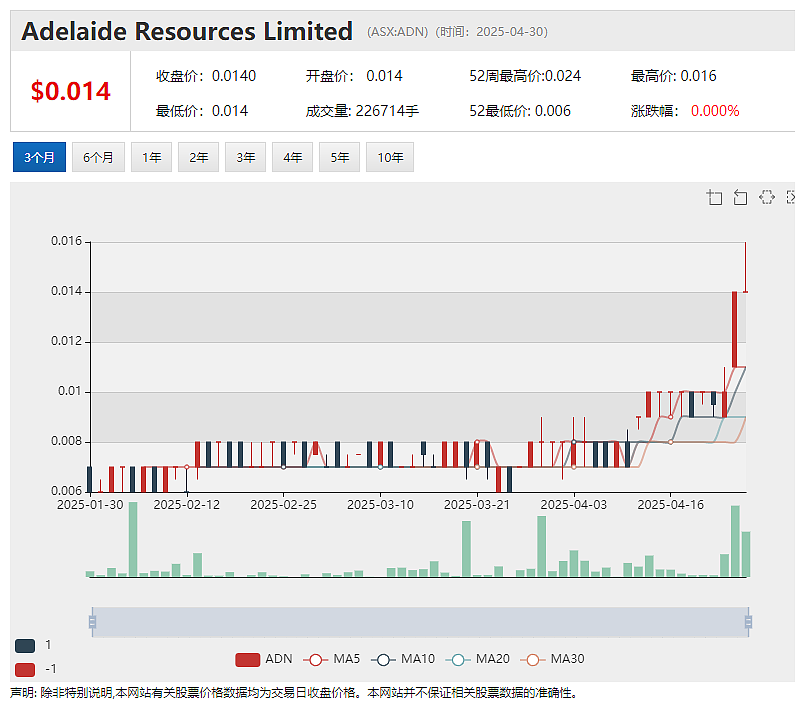Click the tall red candle rising to 0.014
Screen dimensions: 807x707
735,329
